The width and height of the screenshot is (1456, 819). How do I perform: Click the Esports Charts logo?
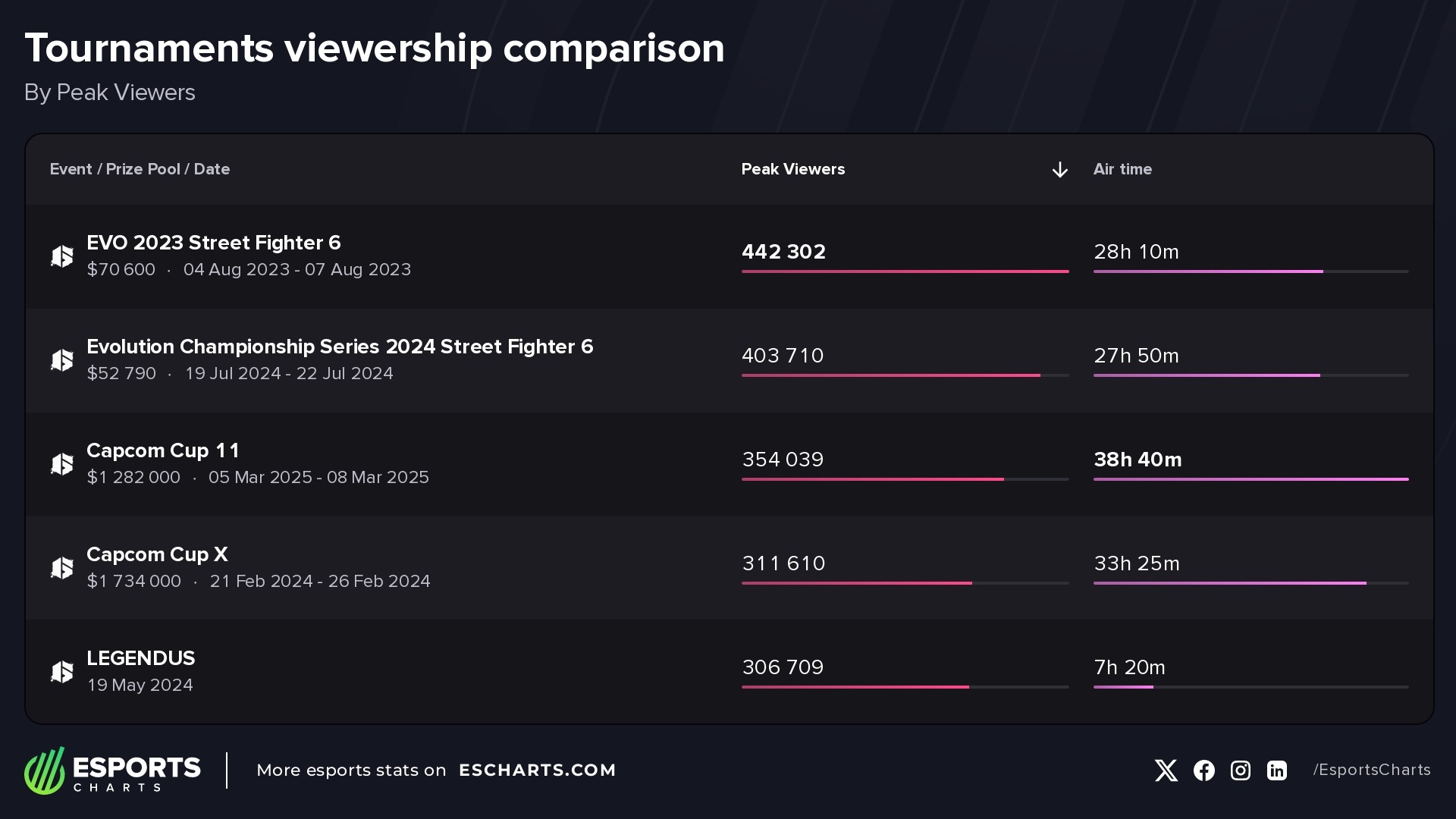point(112,770)
